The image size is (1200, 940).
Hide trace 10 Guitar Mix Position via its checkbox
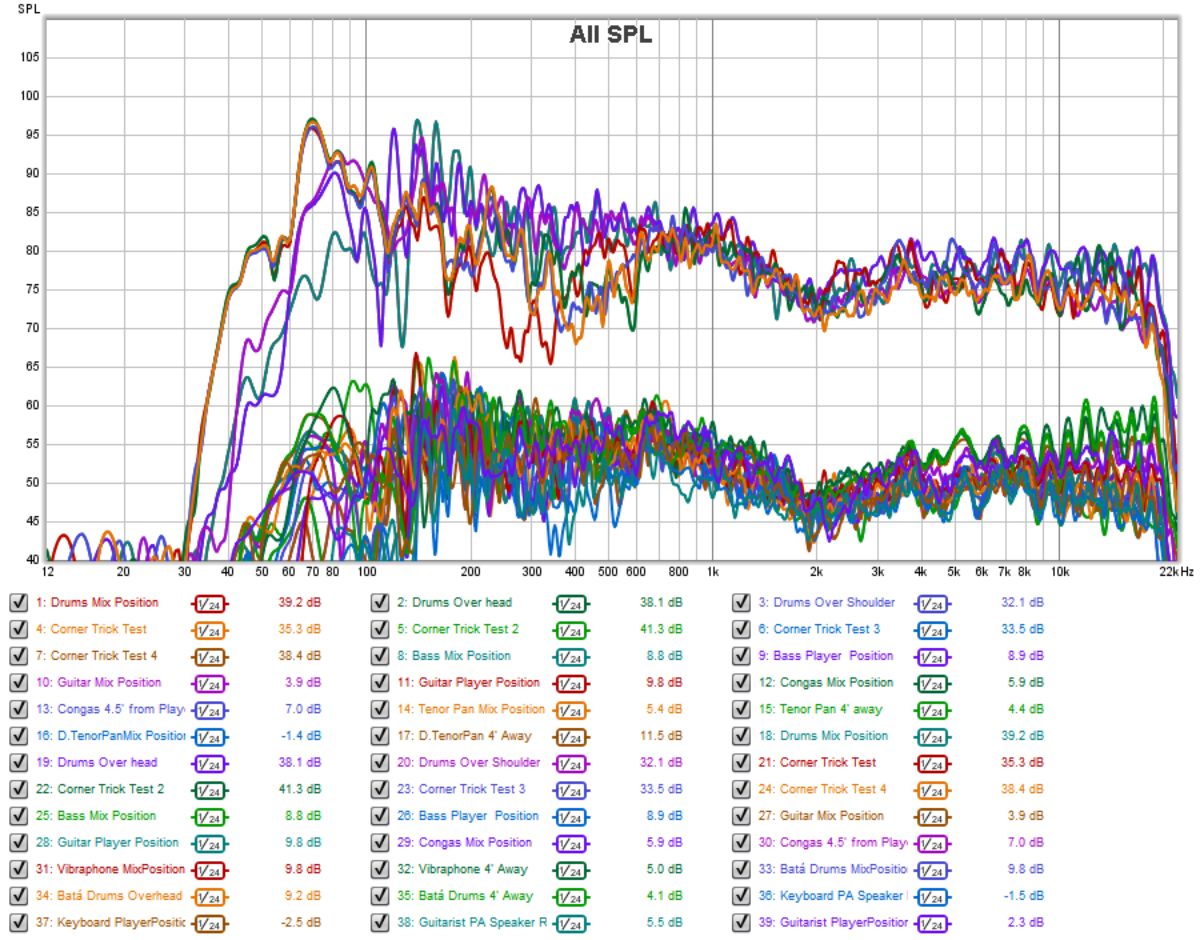[x=18, y=683]
